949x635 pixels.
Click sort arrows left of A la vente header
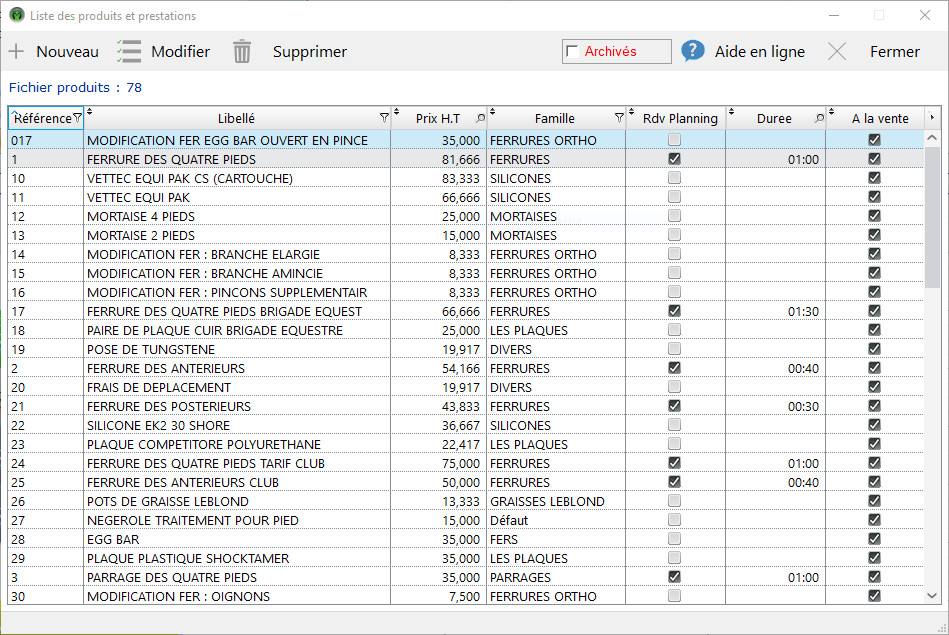tap(832, 111)
